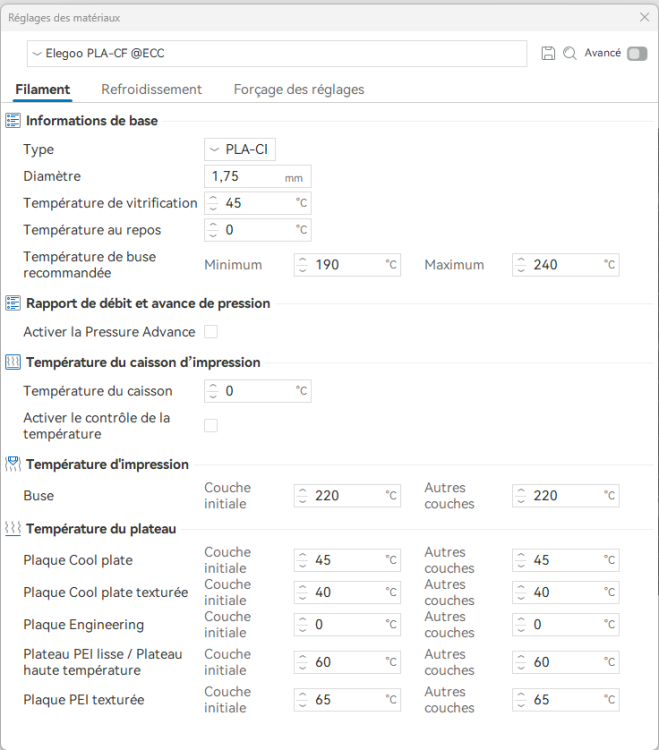
Task: Open the Elegoo PLA-CF @ECC preset dropdown
Action: 277,53
